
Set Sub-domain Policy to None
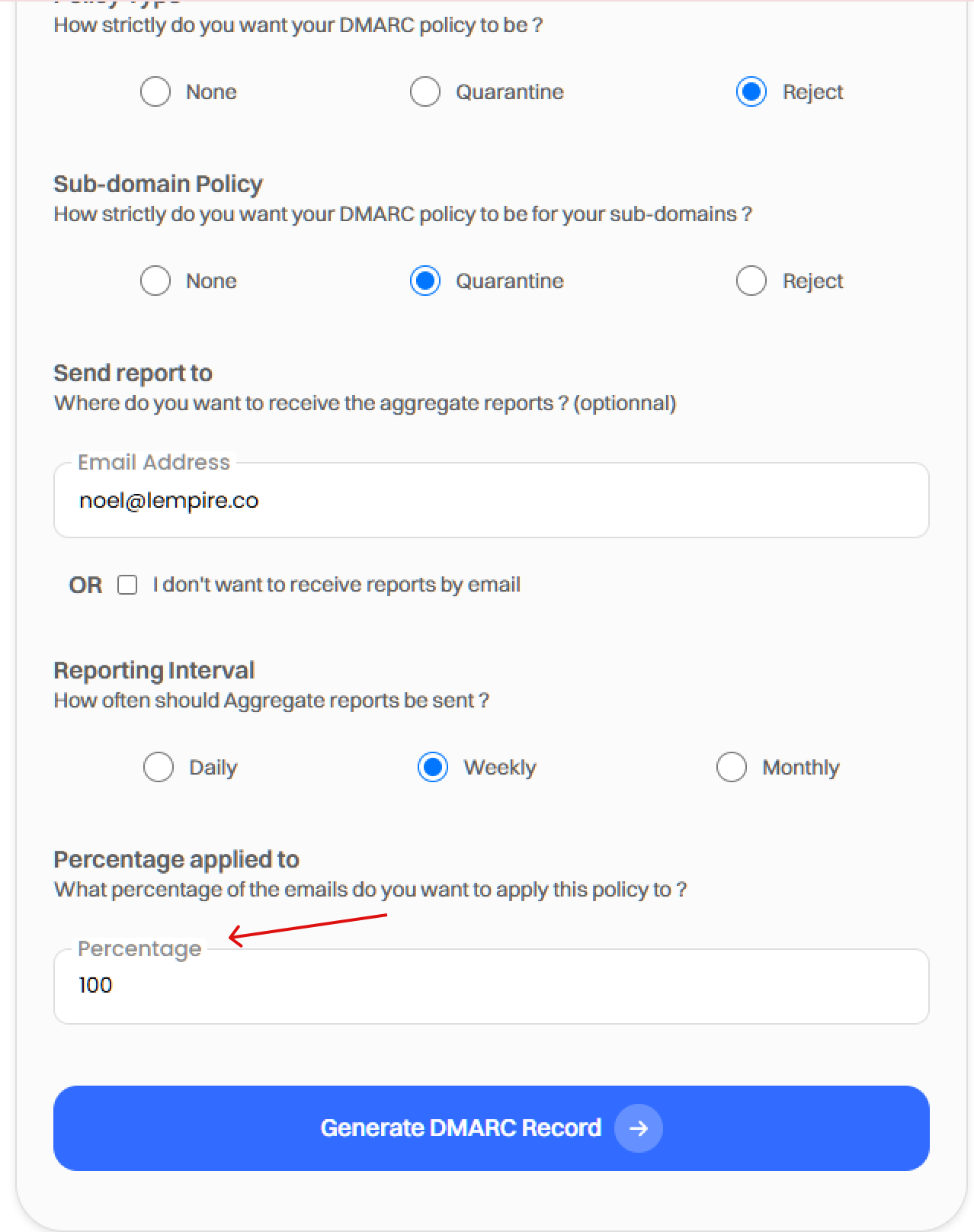click(155, 281)
